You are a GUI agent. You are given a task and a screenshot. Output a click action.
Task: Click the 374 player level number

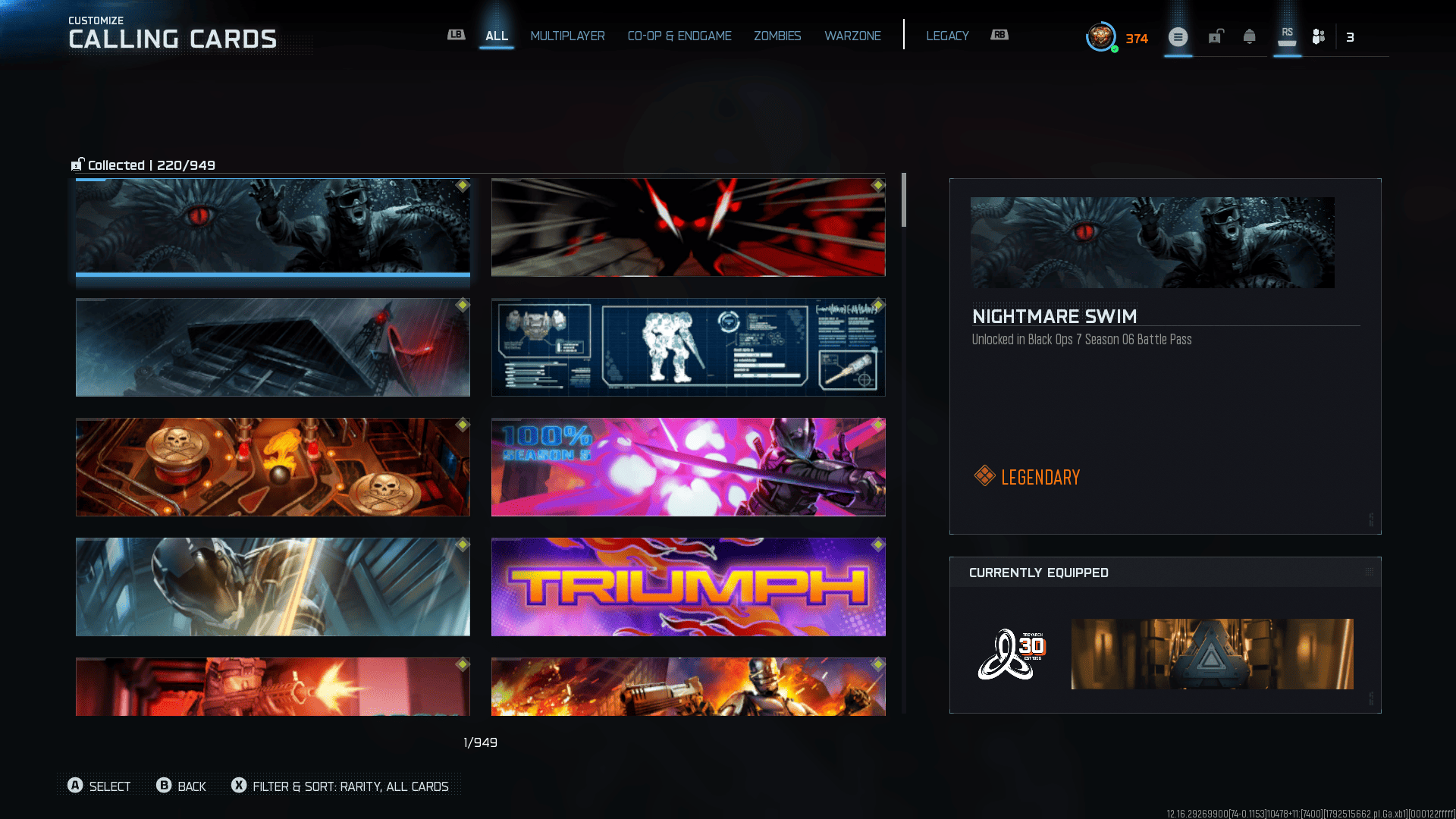point(1137,38)
